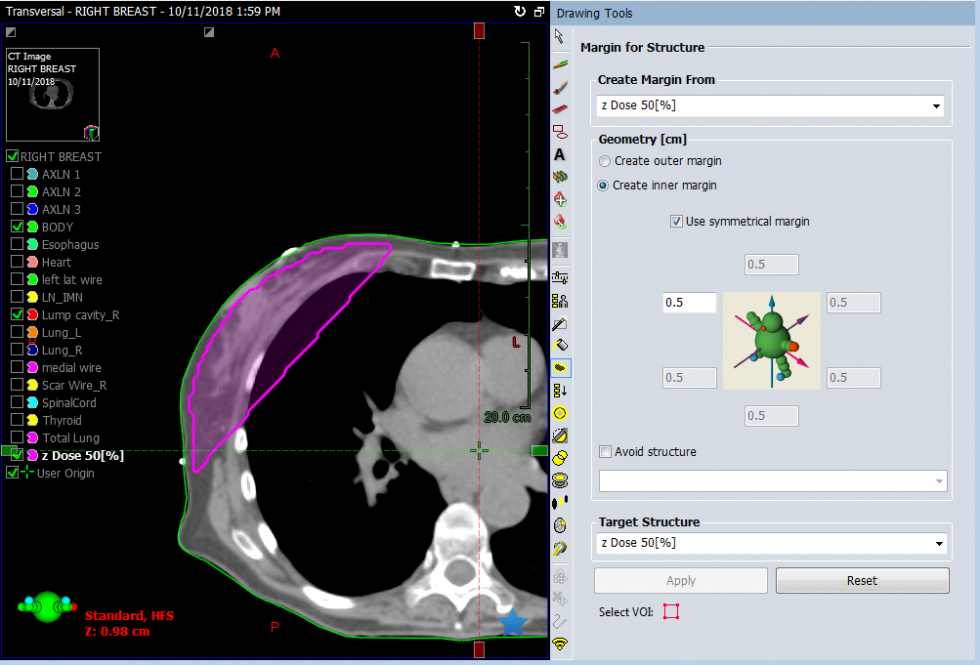Select Create outer margin option
This screenshot has width=980, height=665.
604,161
